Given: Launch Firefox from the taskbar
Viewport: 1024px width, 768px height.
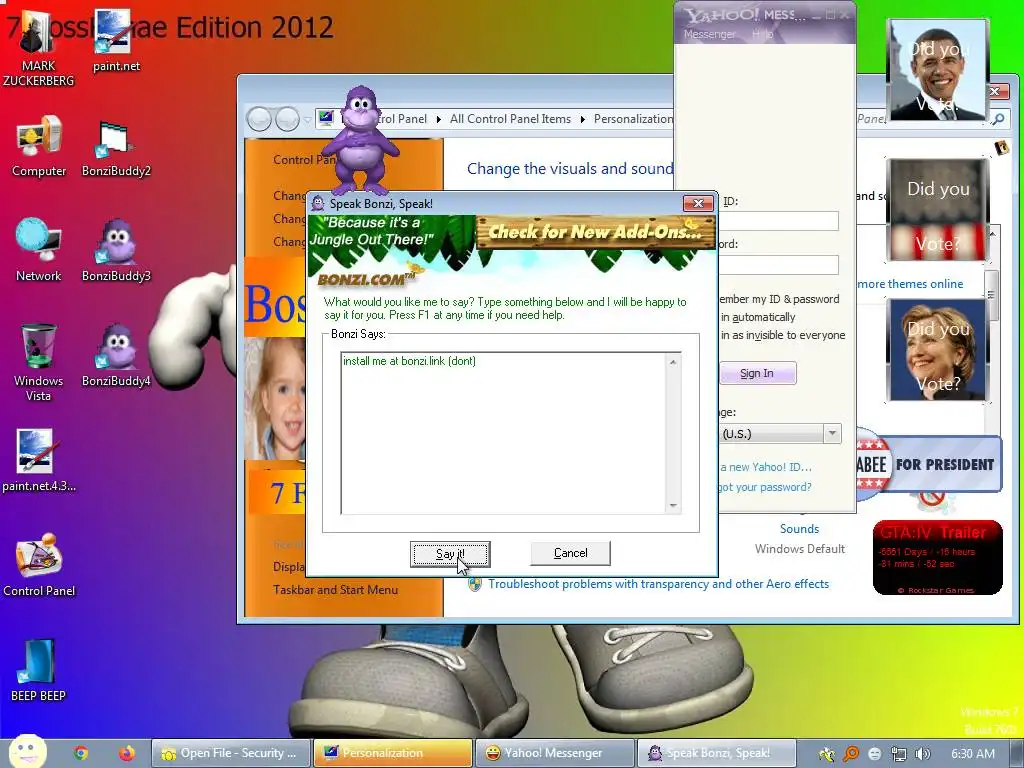Looking at the screenshot, I should (x=127, y=753).
